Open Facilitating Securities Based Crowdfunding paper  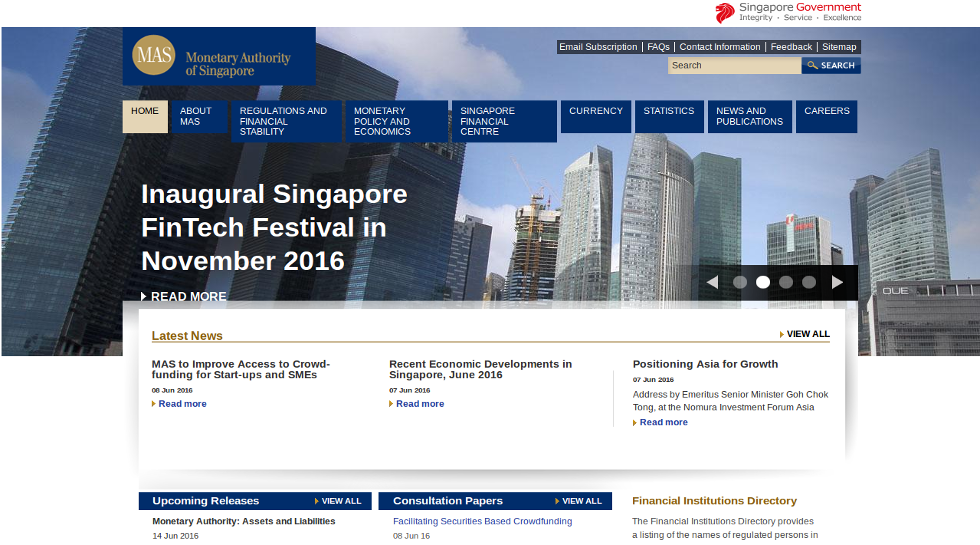[x=482, y=521]
